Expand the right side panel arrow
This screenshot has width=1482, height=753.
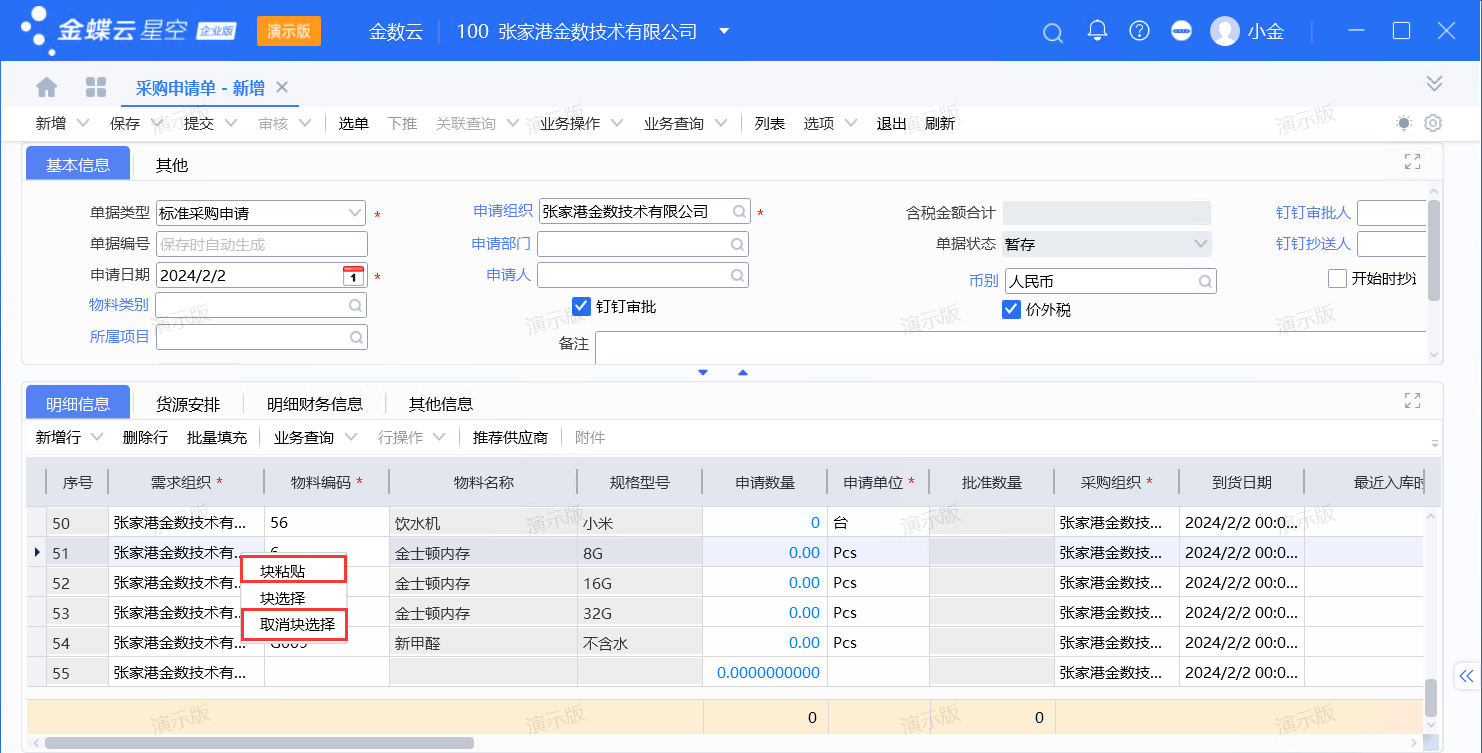1467,676
